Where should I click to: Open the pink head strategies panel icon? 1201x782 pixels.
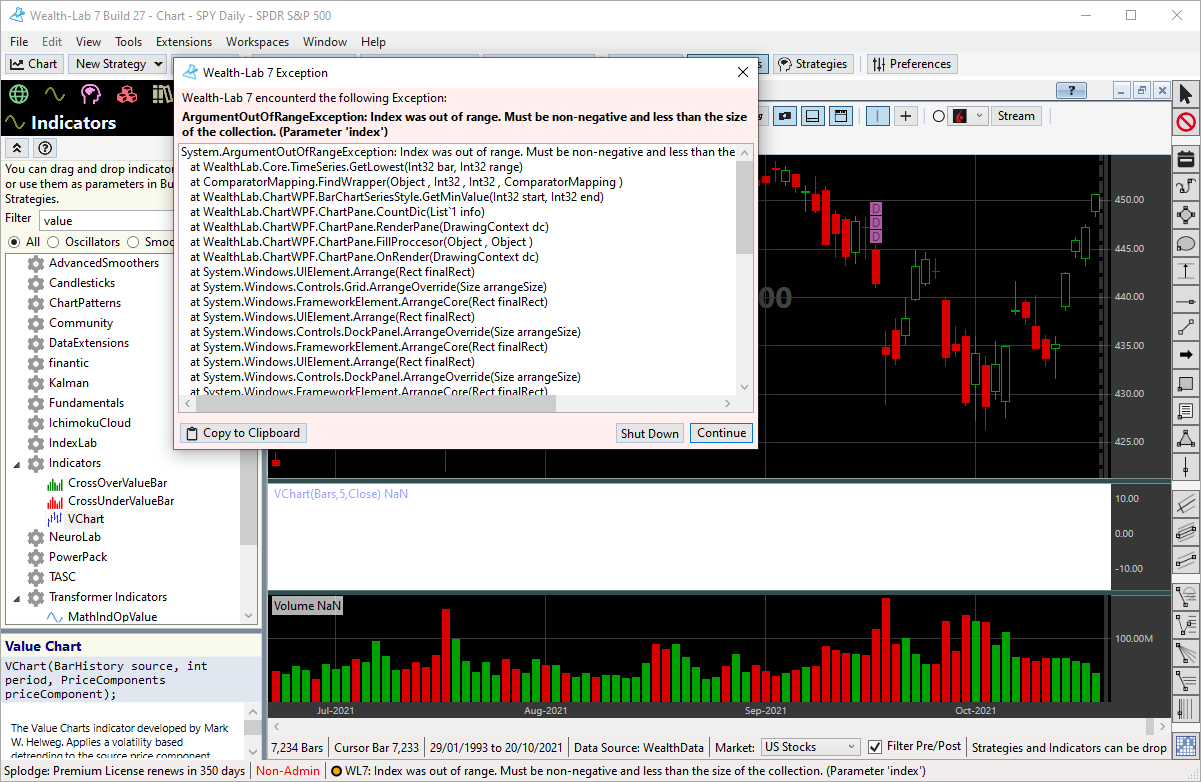[x=91, y=94]
